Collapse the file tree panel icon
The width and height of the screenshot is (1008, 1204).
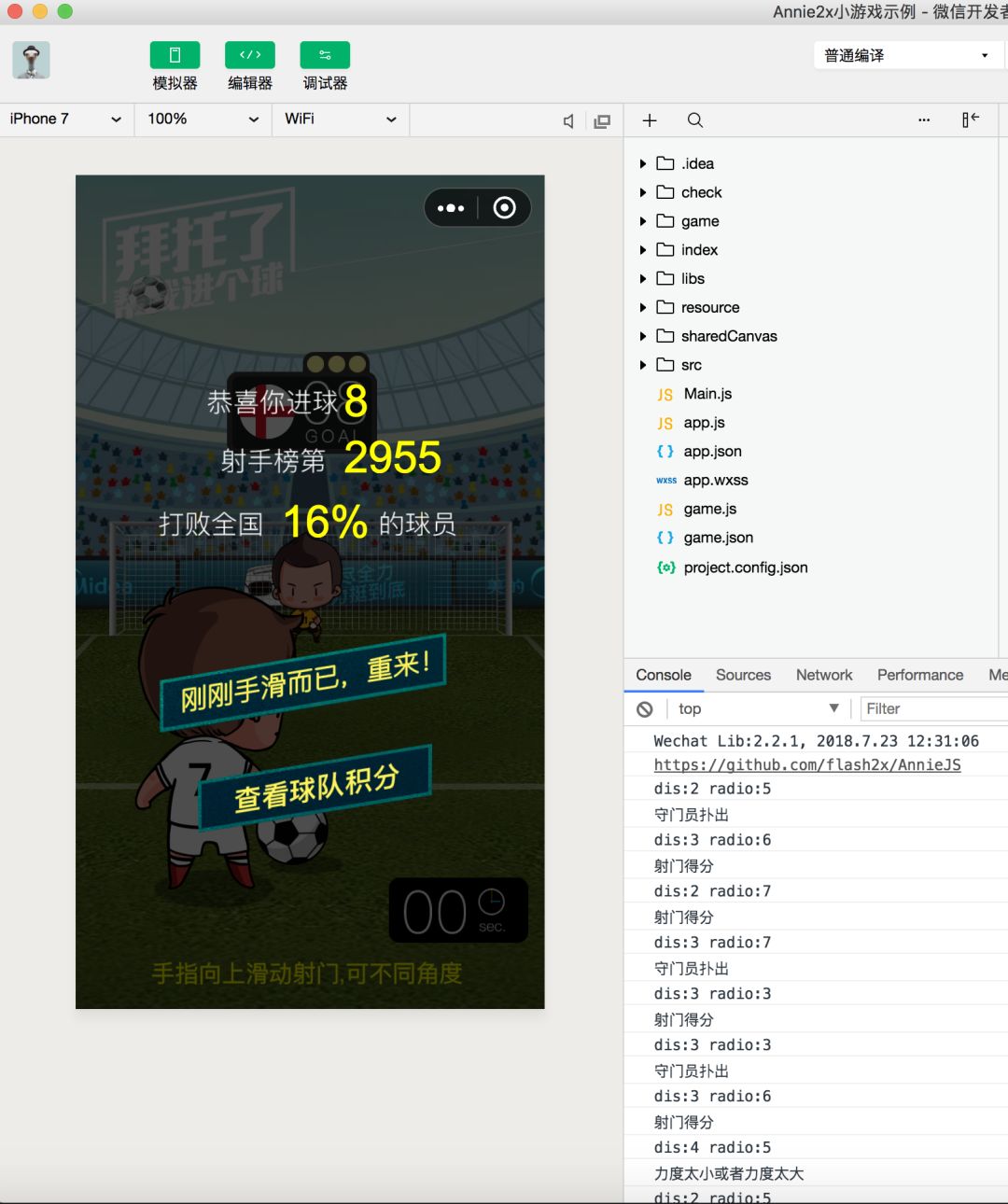(x=971, y=119)
